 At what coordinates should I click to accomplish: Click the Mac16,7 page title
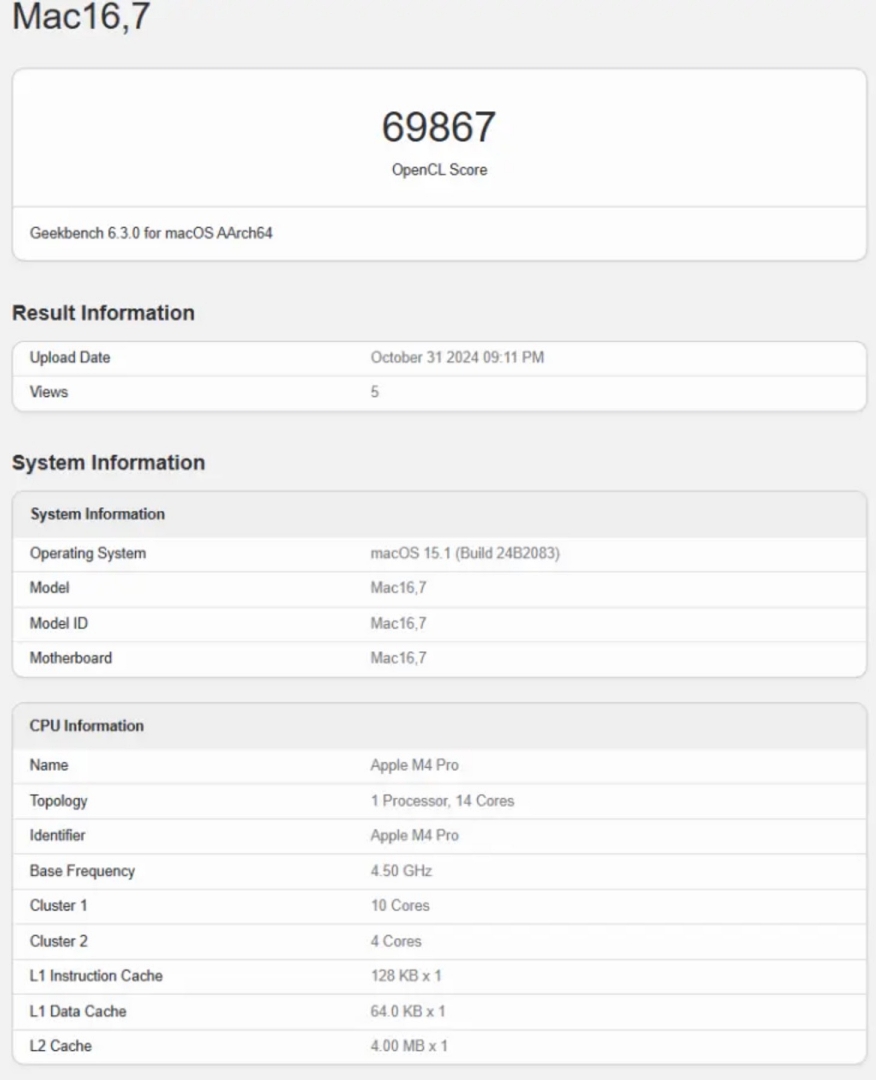[x=81, y=16]
